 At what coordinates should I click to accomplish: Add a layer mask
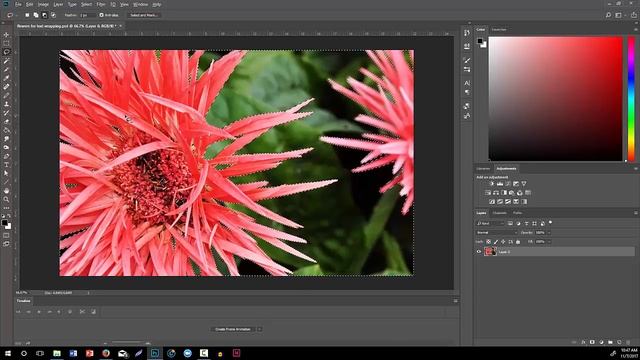pyautogui.click(x=592, y=342)
